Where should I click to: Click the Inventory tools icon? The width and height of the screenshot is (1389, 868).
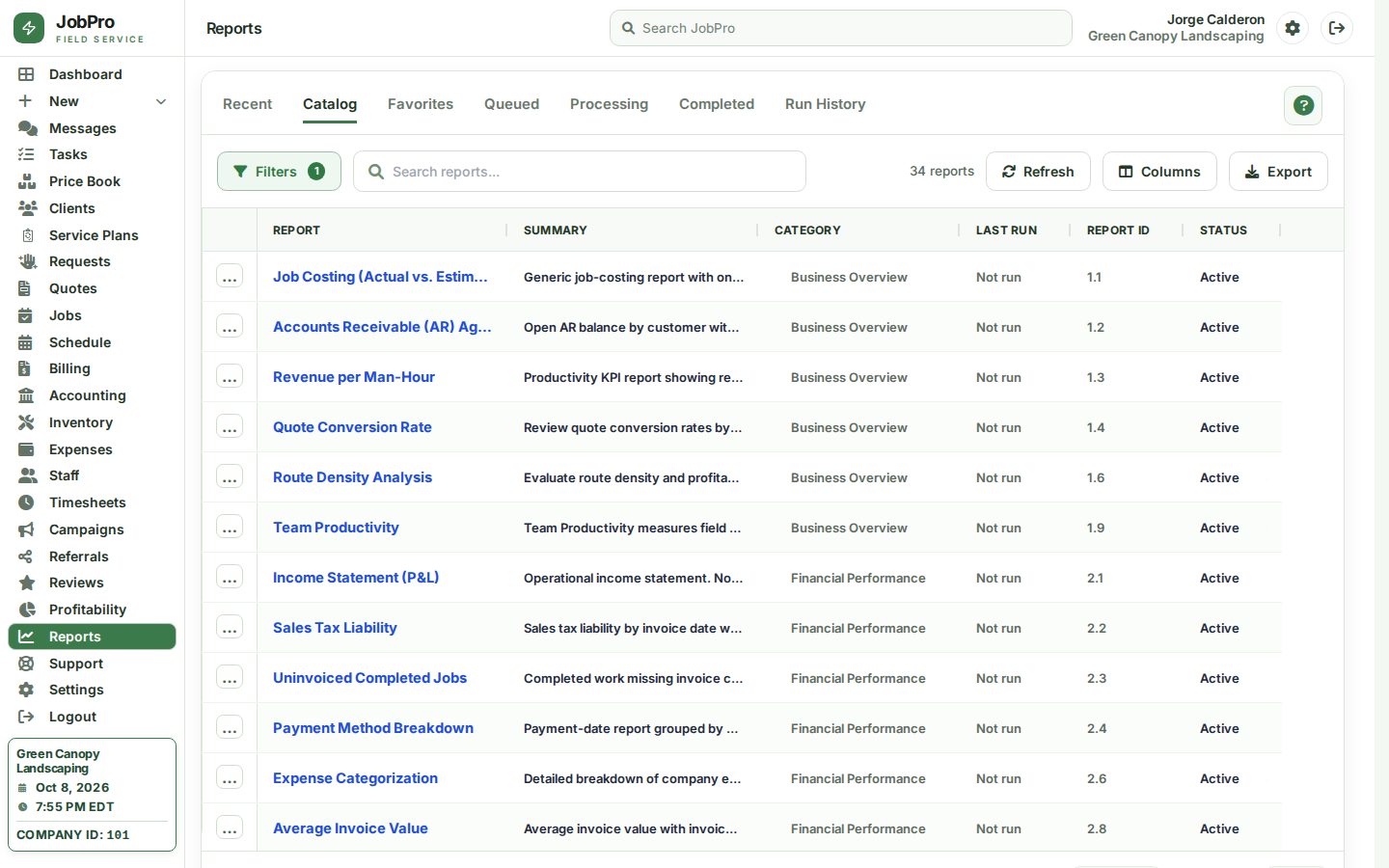[x=26, y=422]
